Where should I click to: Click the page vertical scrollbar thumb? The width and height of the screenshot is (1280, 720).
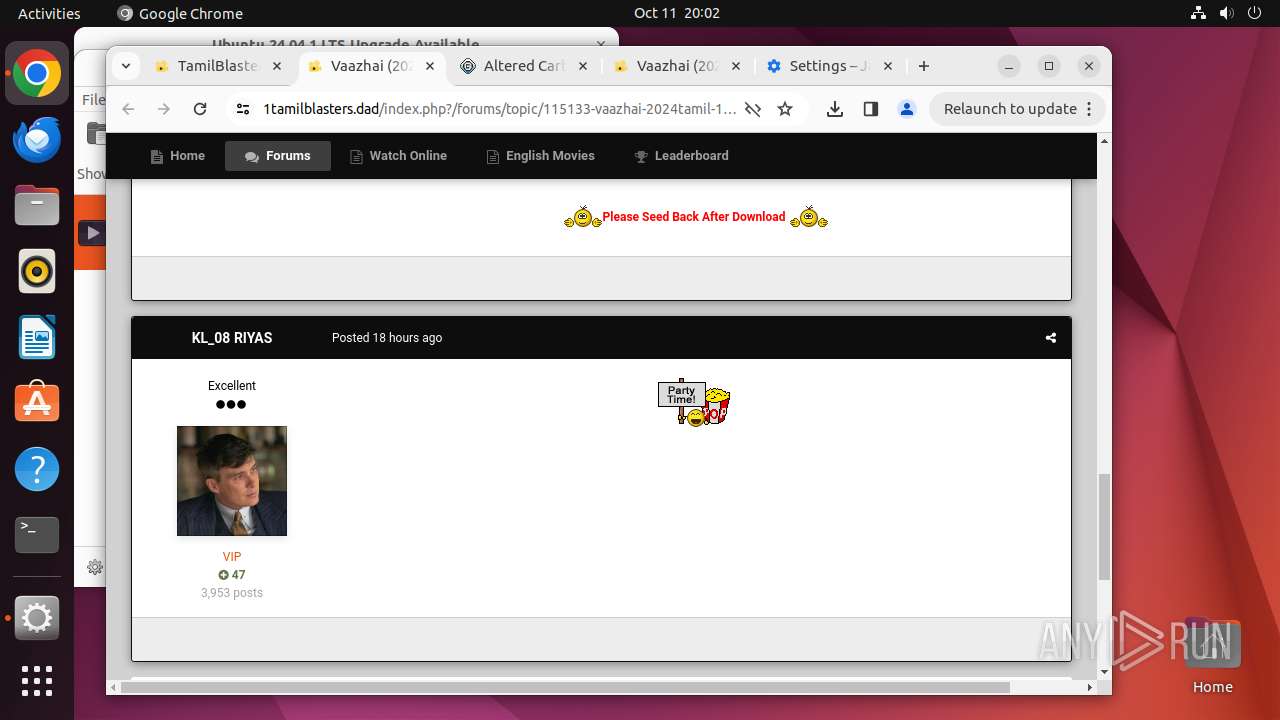pyautogui.click(x=1104, y=527)
